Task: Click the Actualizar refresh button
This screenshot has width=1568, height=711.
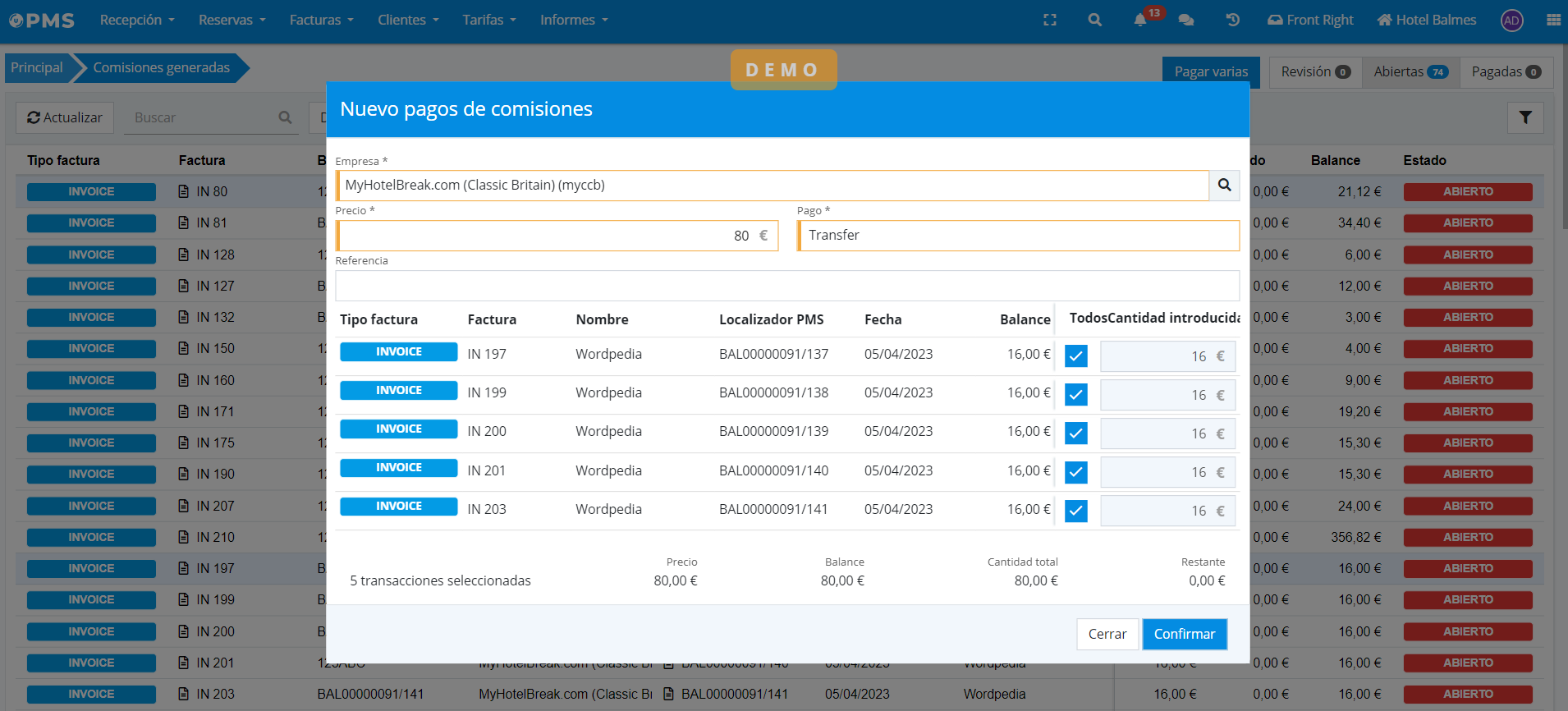Action: (x=65, y=117)
